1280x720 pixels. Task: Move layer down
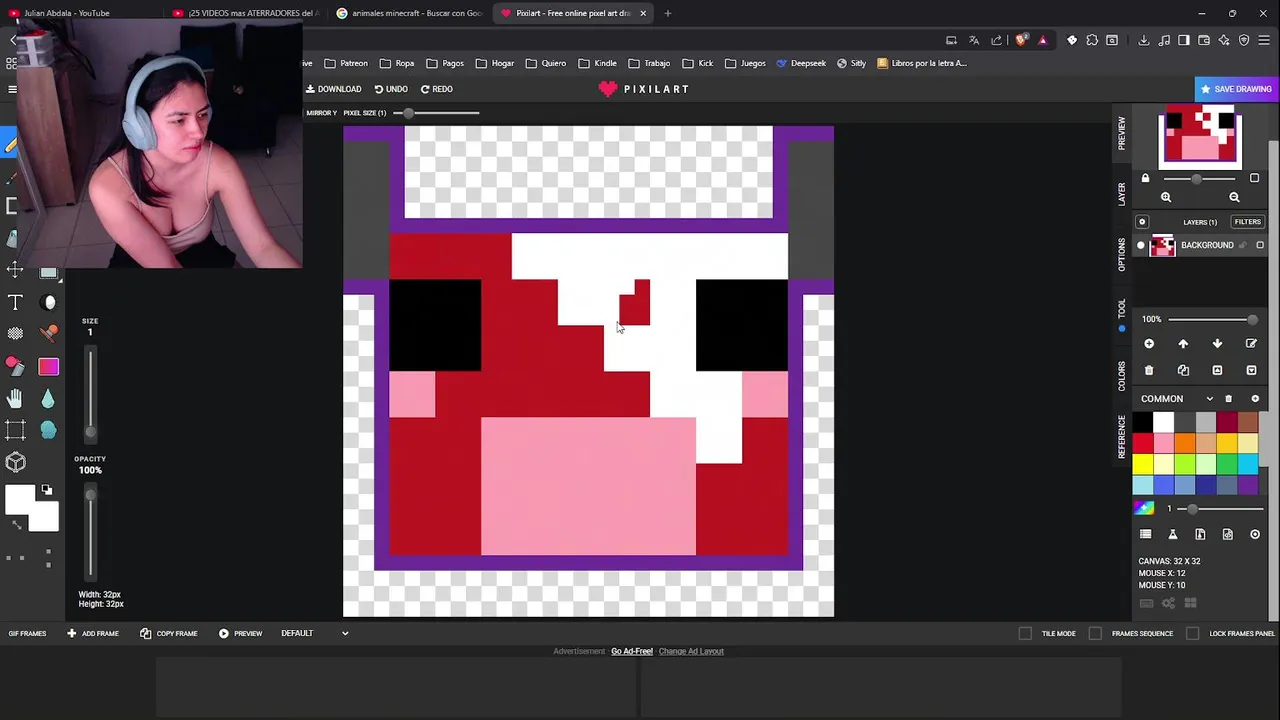tap(1217, 344)
